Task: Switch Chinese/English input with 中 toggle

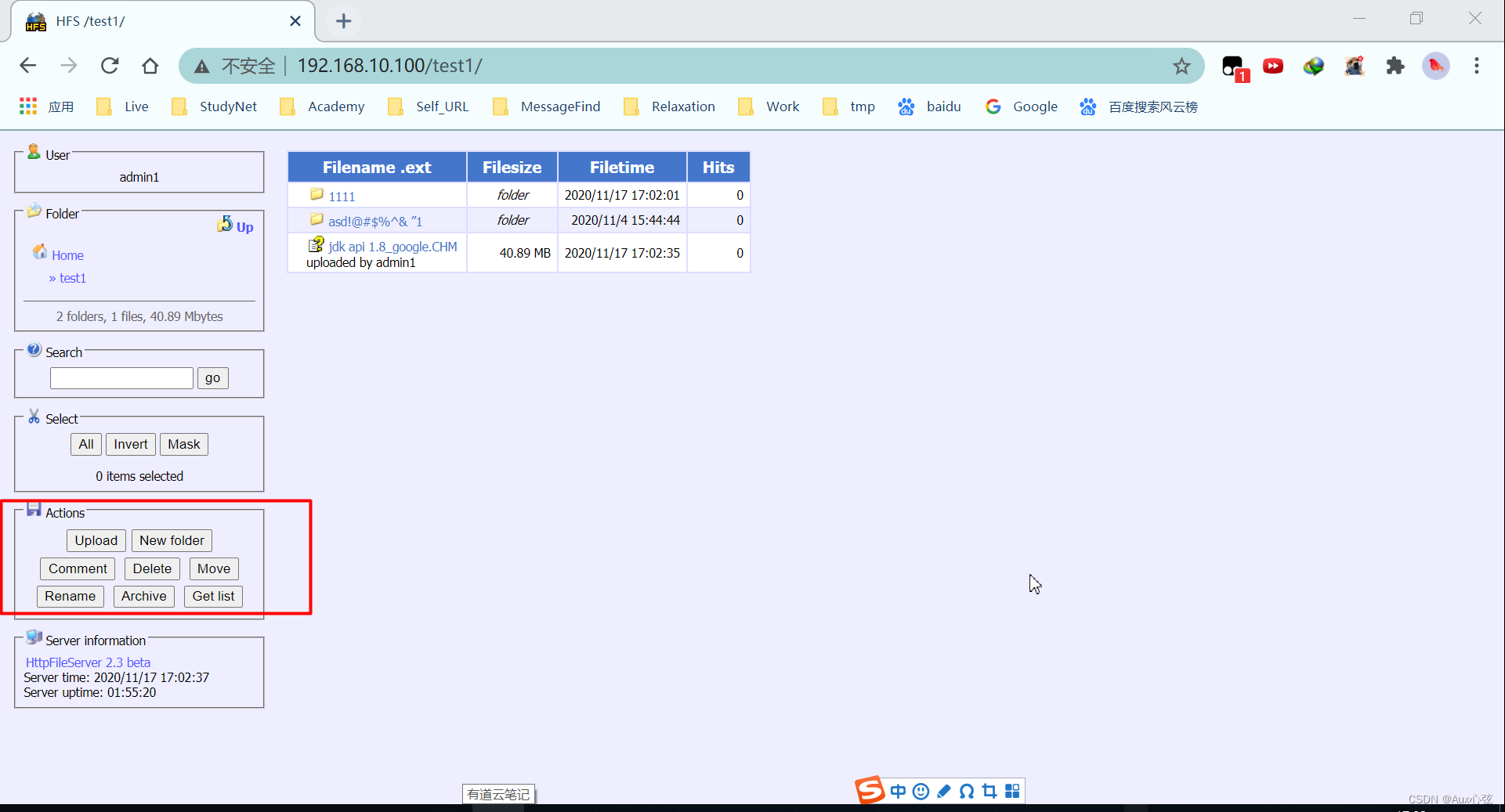Action: 898,792
